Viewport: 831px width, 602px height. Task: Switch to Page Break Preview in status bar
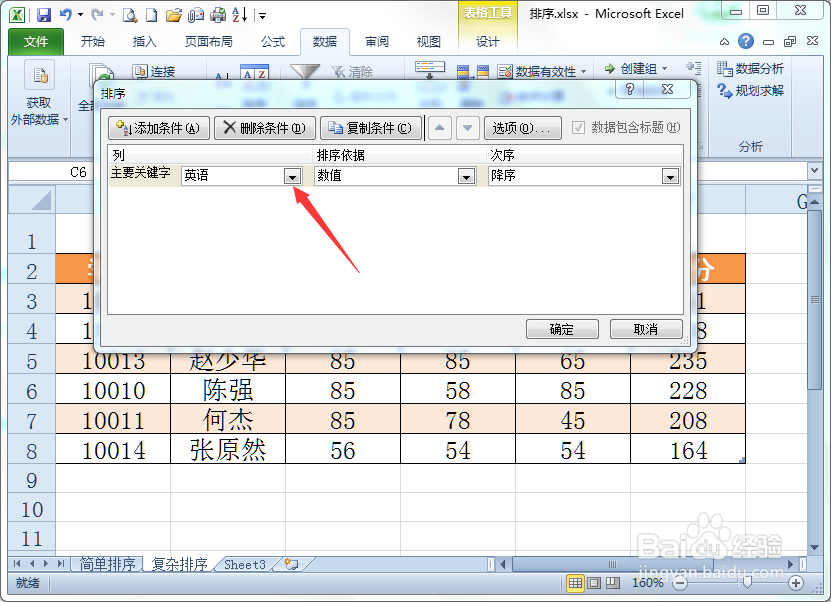613,583
